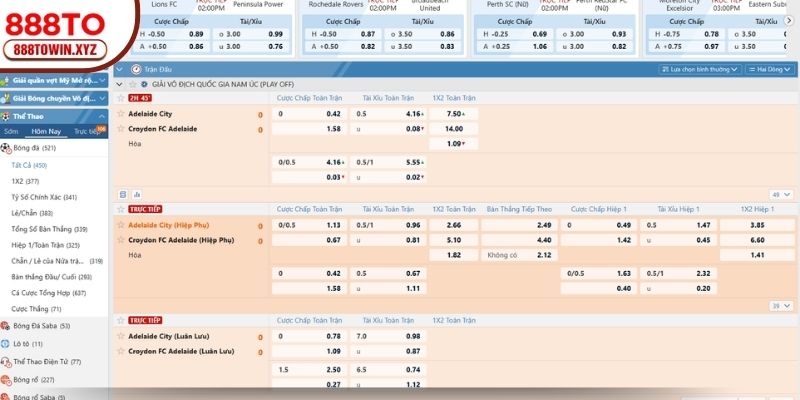
Task: Bet Perth SC handicap A +0.25 at 1.06
Action: pos(515,46)
